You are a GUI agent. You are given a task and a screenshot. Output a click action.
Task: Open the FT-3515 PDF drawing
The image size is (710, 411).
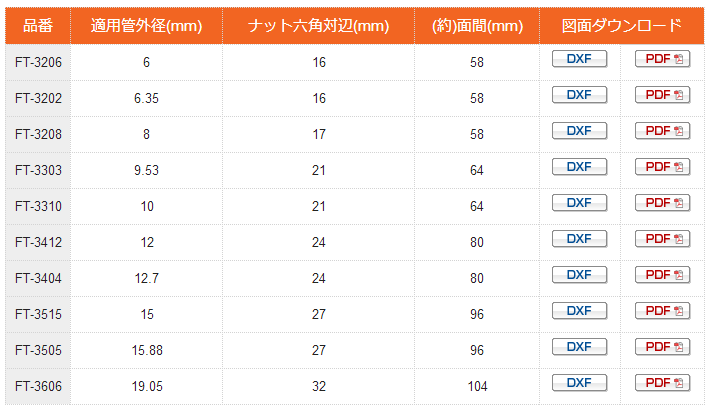662,311
